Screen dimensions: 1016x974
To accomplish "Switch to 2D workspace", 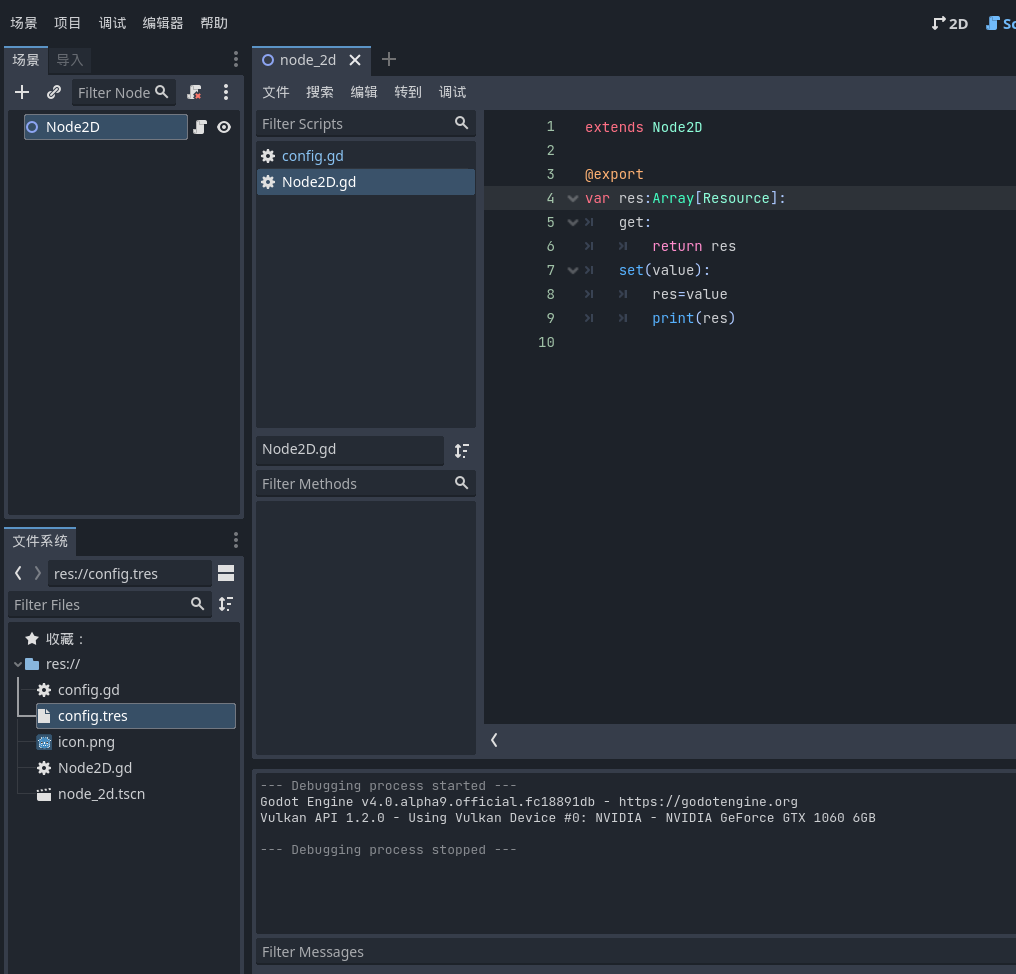I will pyautogui.click(x=950, y=24).
